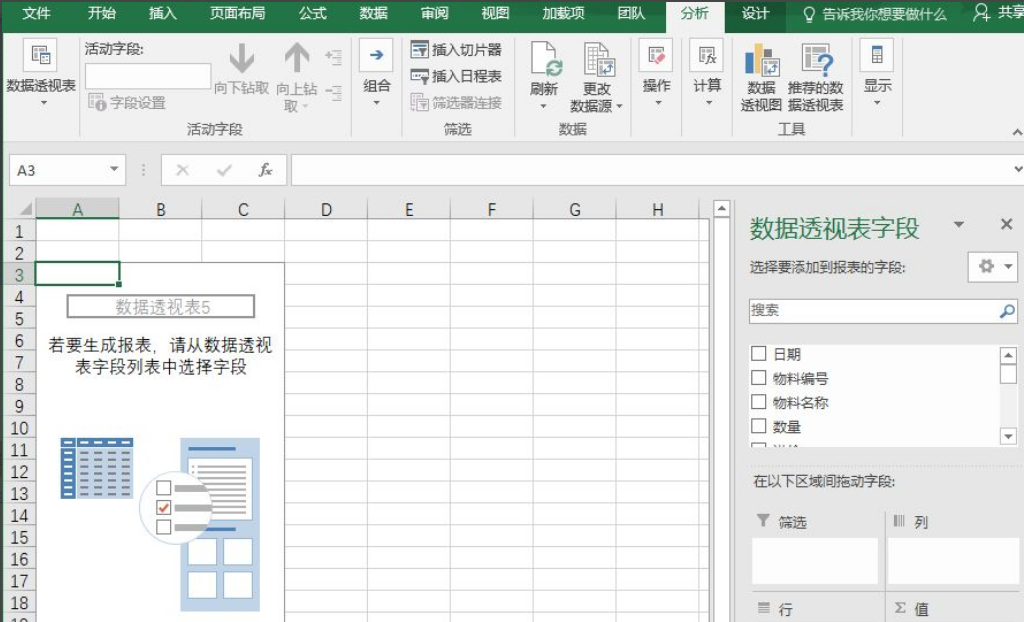
Task: Click the 数据透视图 (PivotChart) icon
Action: (x=761, y=59)
